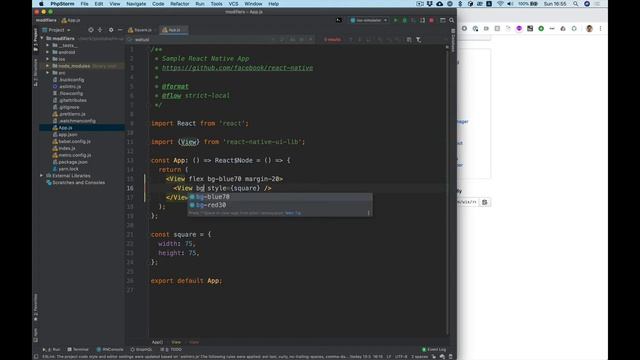Select bg-red30 autocomplete suggestion
The width and height of the screenshot is (640, 360).
280,205
